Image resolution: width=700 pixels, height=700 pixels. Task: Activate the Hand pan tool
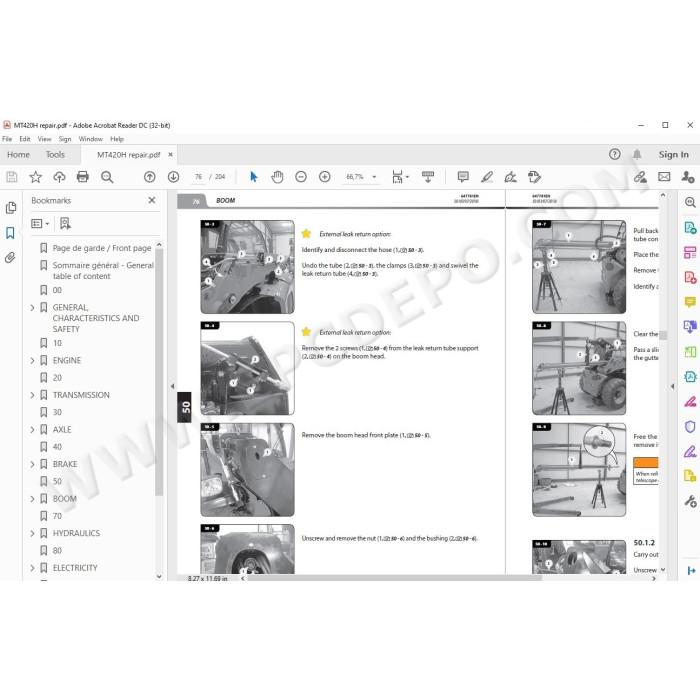tap(277, 177)
